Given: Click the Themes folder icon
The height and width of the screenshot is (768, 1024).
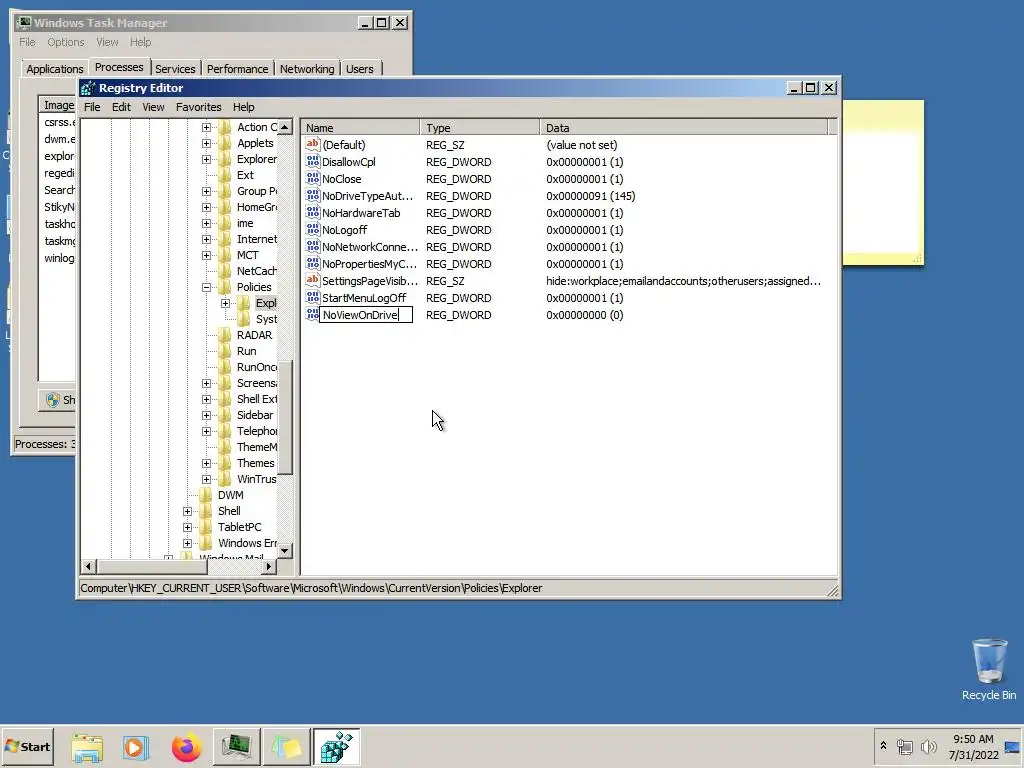Looking at the screenshot, I should 225,463.
